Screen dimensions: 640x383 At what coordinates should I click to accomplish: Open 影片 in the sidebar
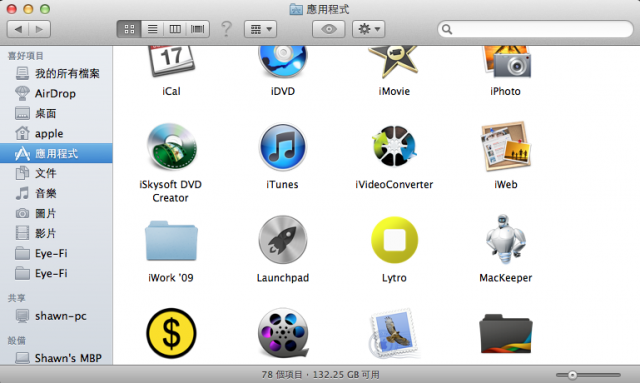point(56,234)
